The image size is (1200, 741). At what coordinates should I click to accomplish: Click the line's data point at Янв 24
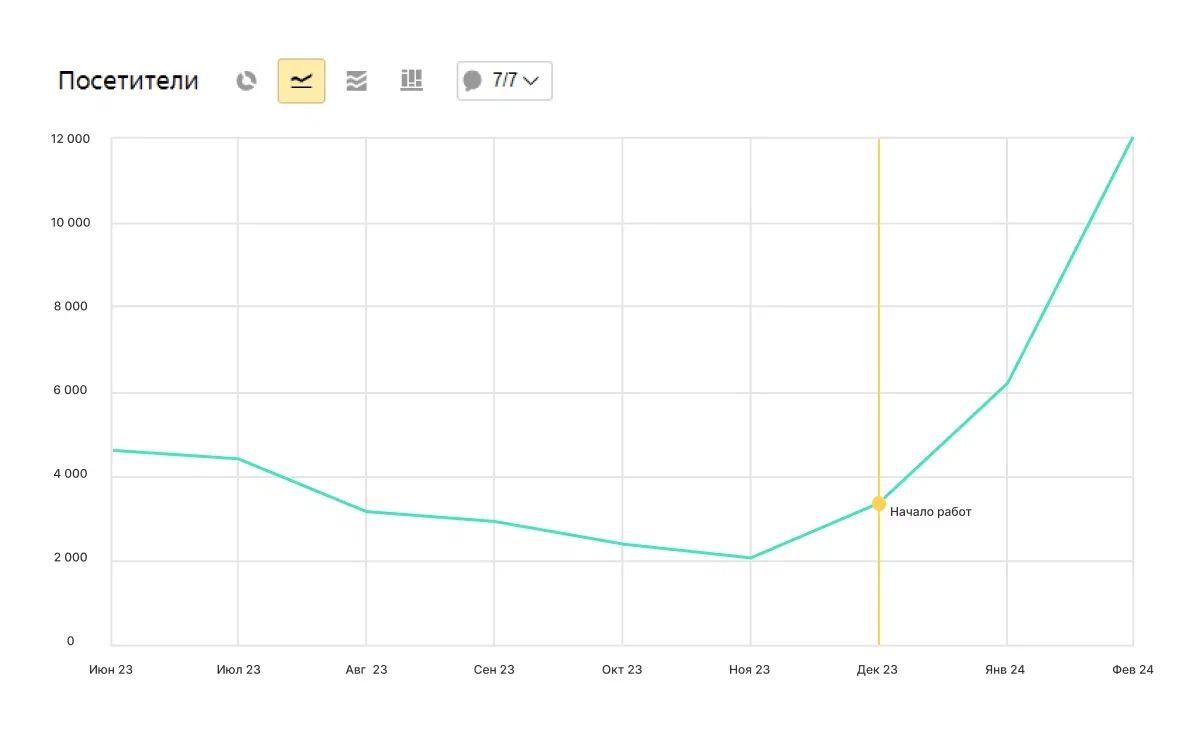(x=1006, y=383)
